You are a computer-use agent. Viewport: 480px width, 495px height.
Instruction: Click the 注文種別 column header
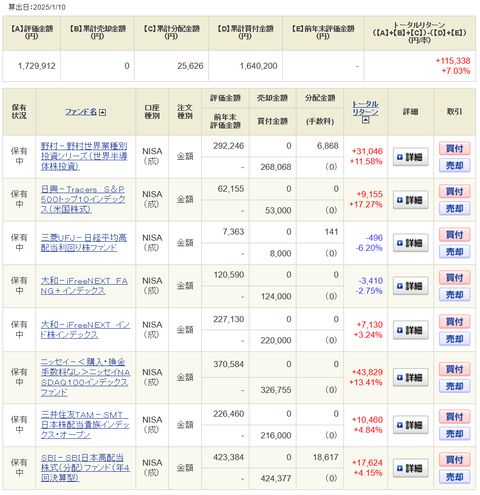[185, 112]
